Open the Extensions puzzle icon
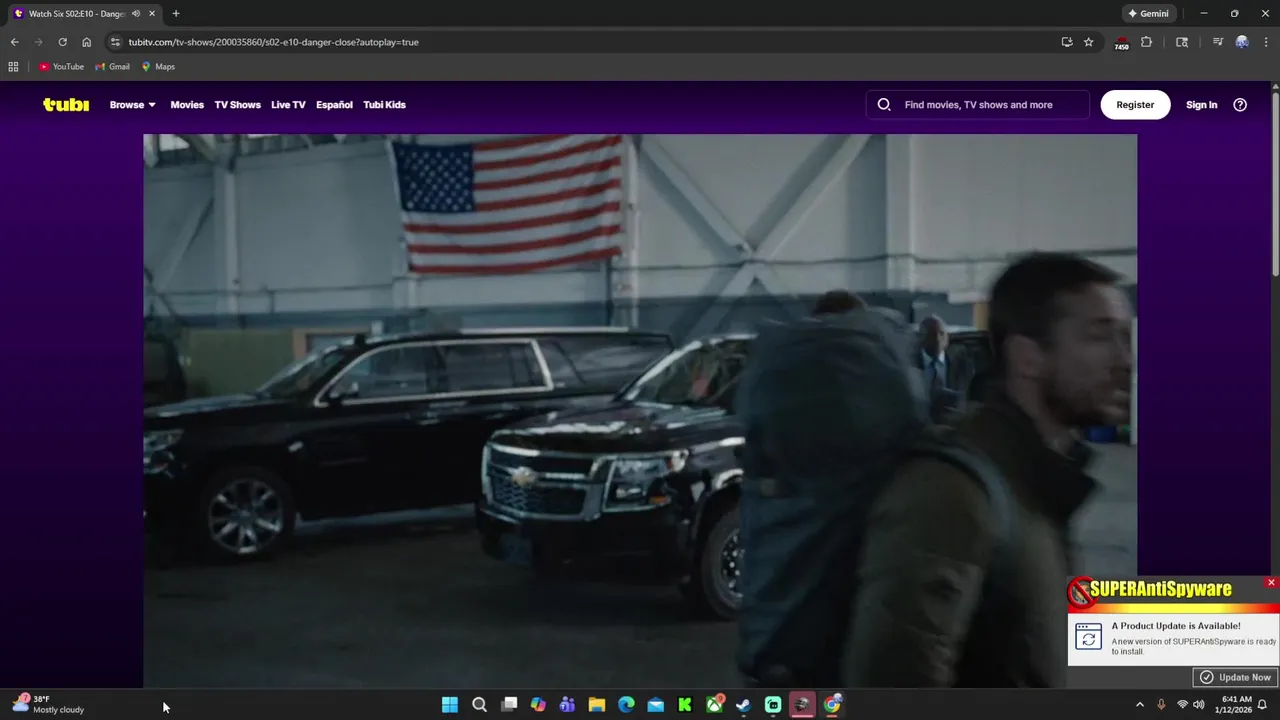The width and height of the screenshot is (1280, 720). click(1146, 42)
